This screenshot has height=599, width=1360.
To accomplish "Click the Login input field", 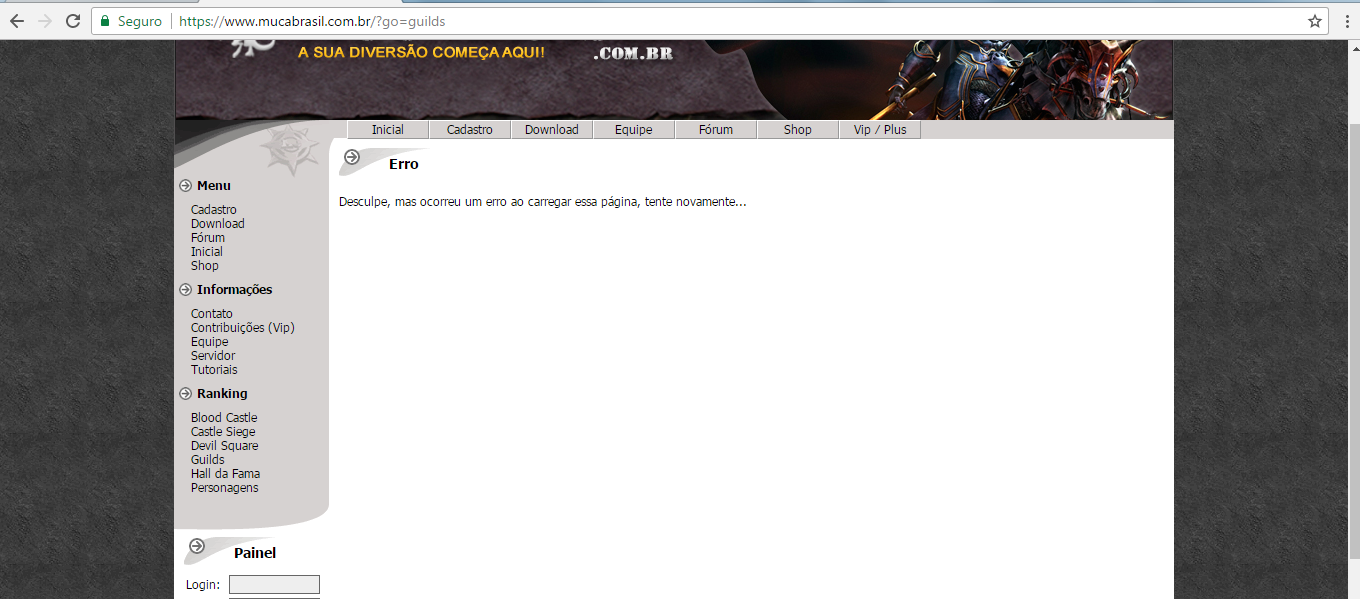I will (274, 584).
